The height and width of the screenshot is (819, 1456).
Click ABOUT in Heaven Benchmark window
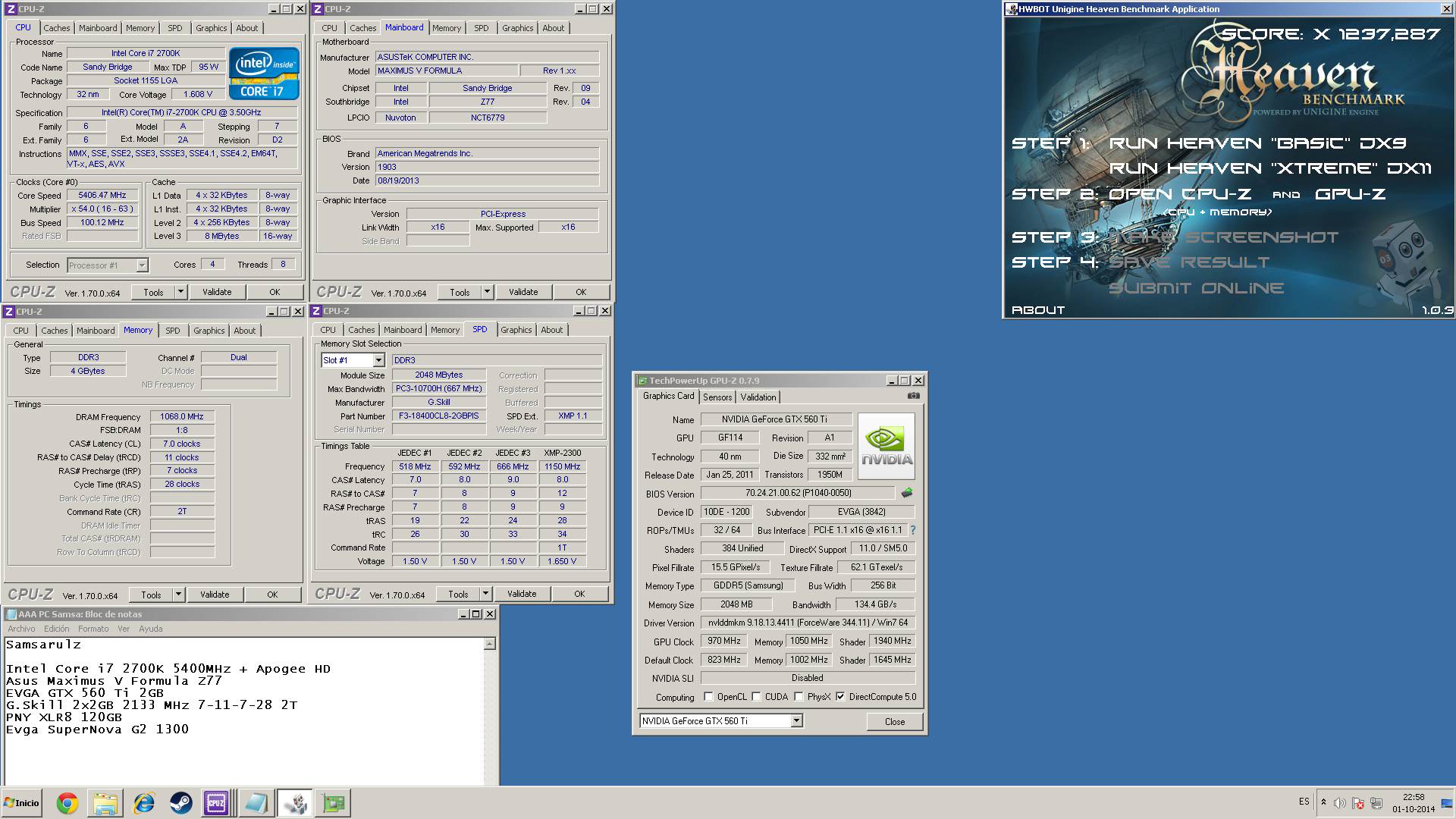pos(1038,310)
